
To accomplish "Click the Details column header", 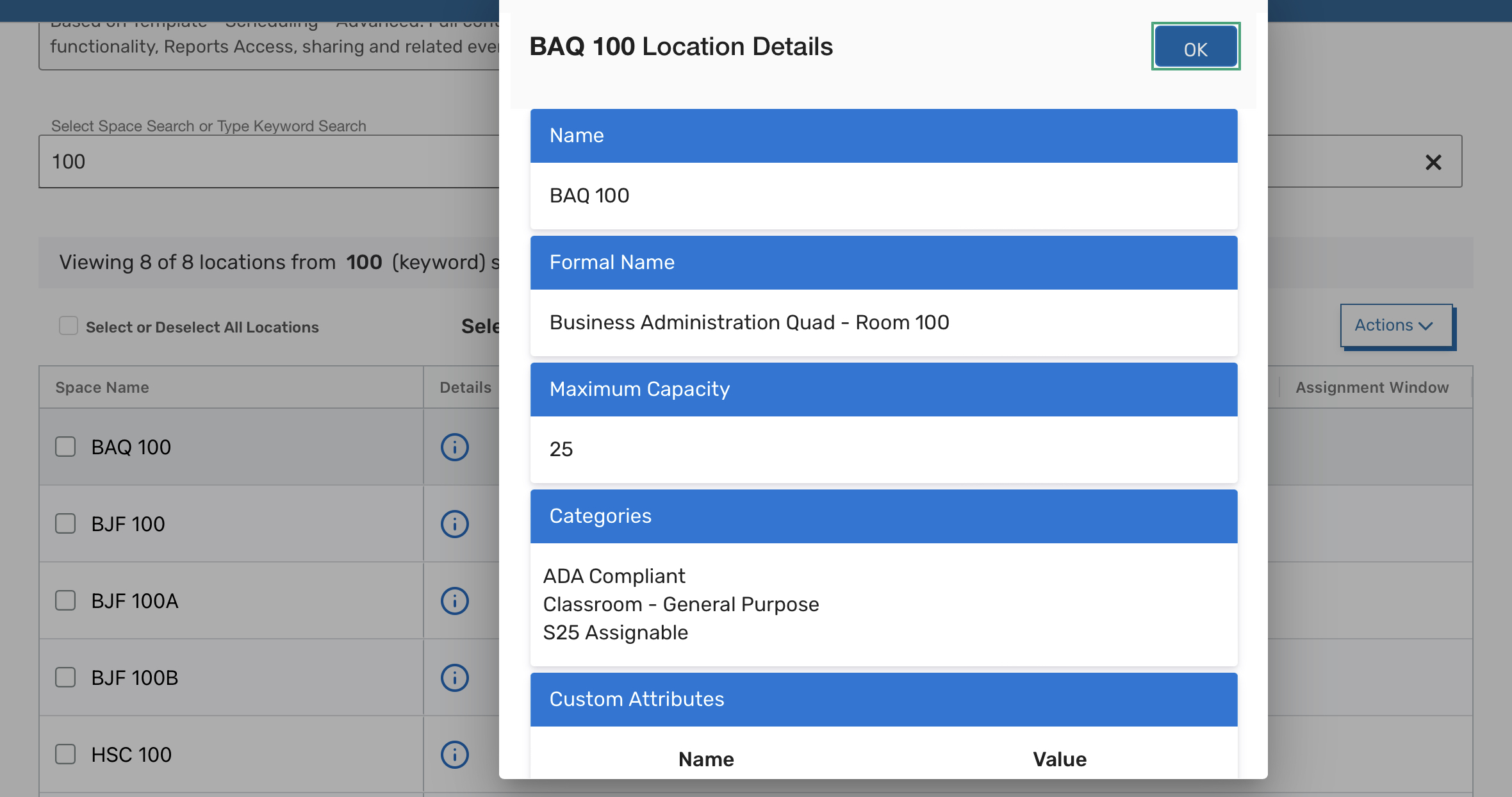I will pos(465,388).
